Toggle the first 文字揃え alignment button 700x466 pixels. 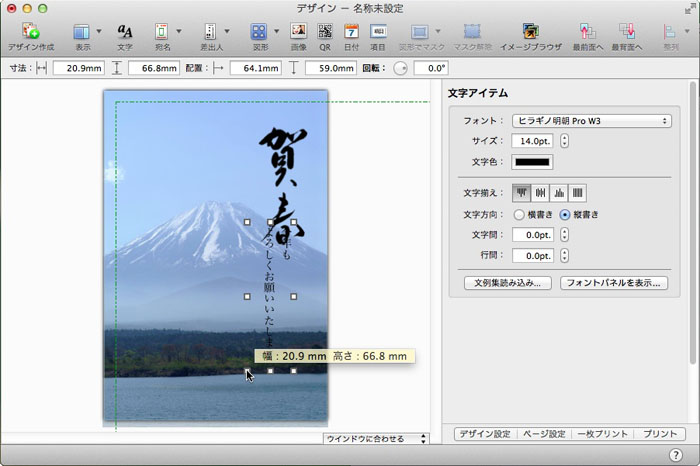click(x=521, y=193)
